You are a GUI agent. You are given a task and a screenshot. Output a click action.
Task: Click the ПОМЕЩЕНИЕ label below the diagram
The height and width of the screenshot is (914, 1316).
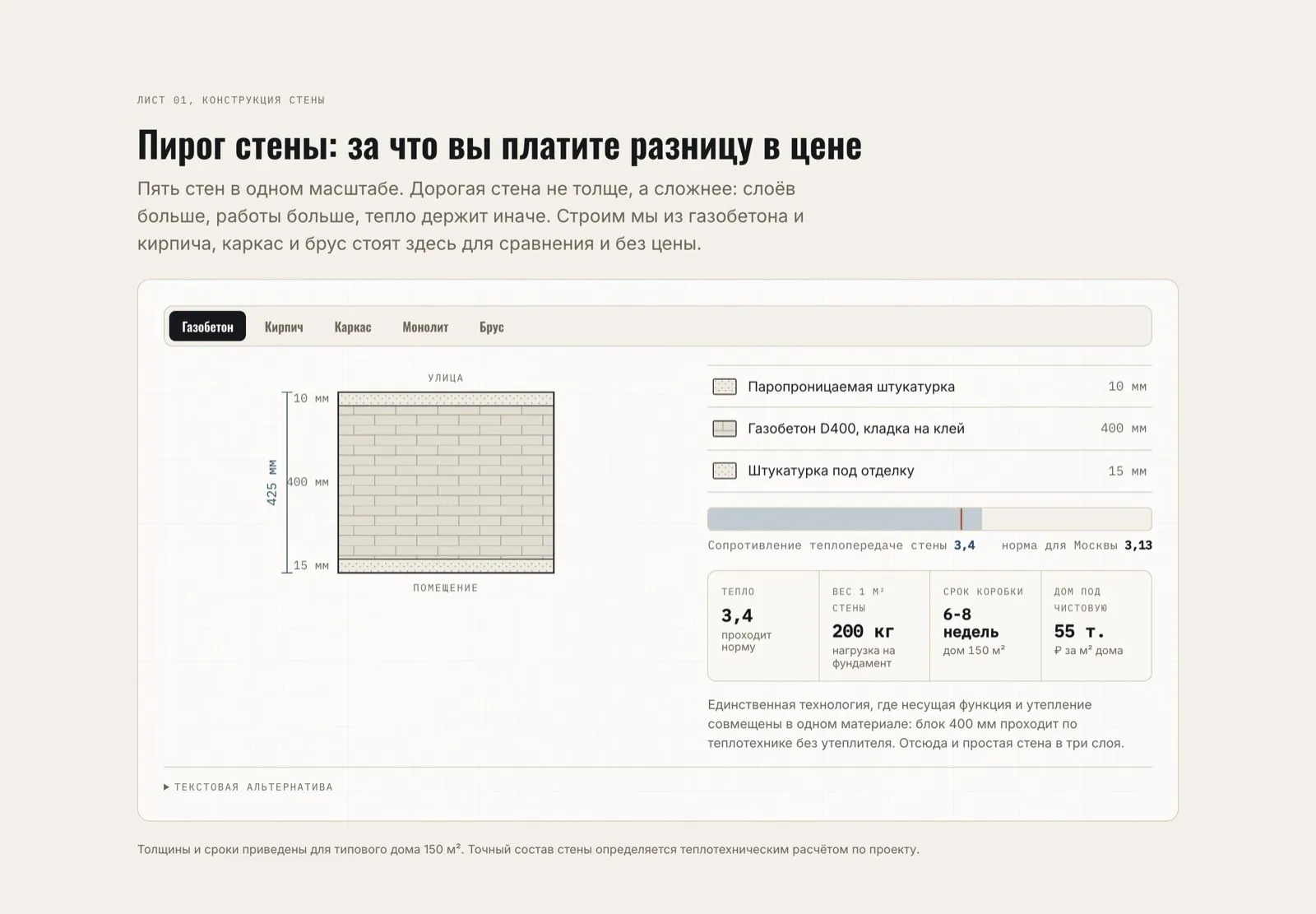tap(446, 588)
